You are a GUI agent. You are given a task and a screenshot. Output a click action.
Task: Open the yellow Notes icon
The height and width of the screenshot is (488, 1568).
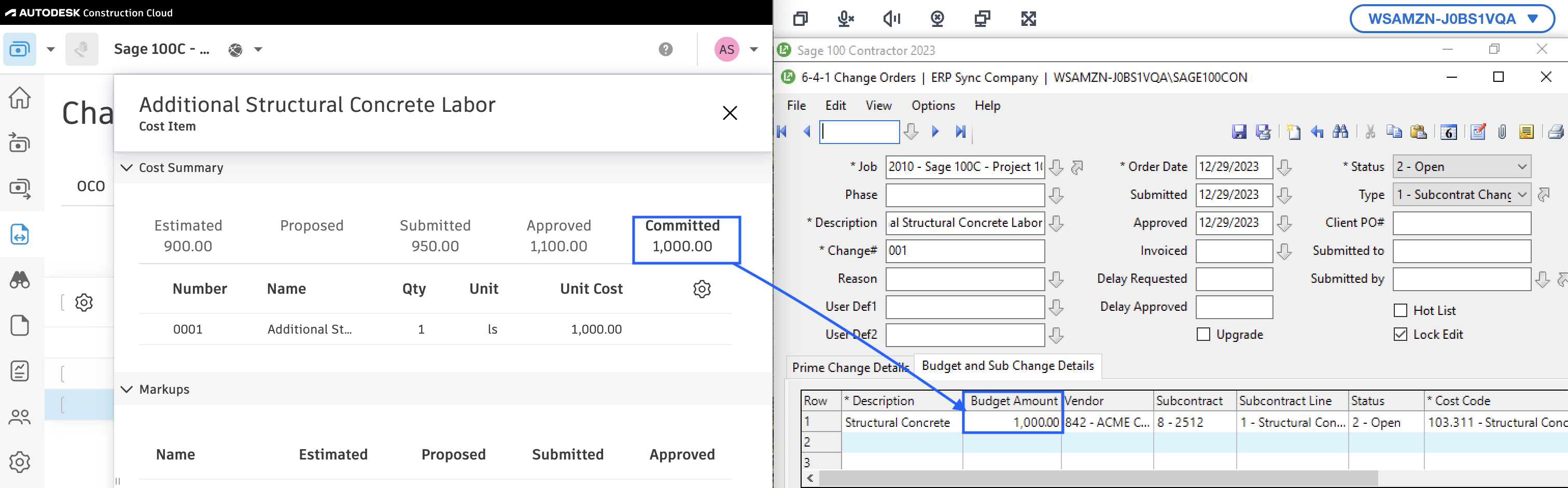tap(1526, 132)
